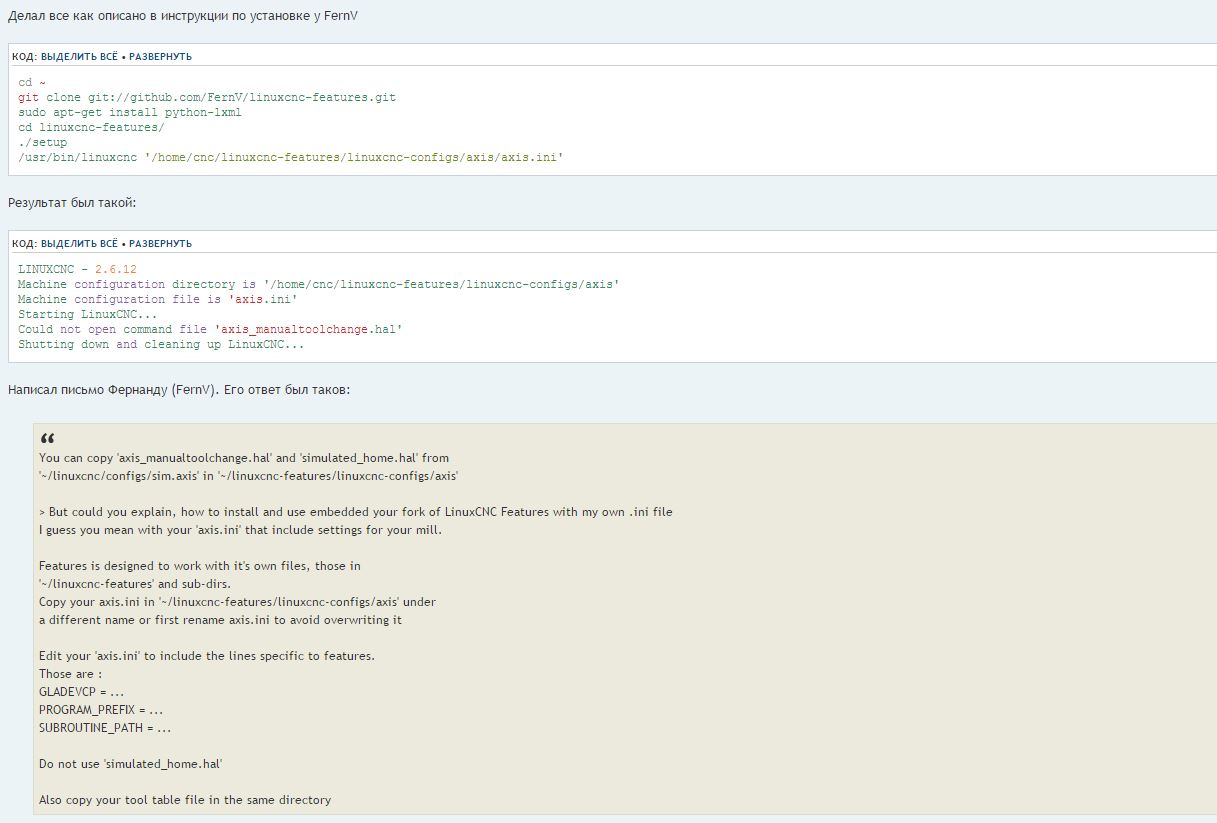Click the "Результат был такой:" paragraph
This screenshot has height=823, width=1217.
tap(71, 203)
